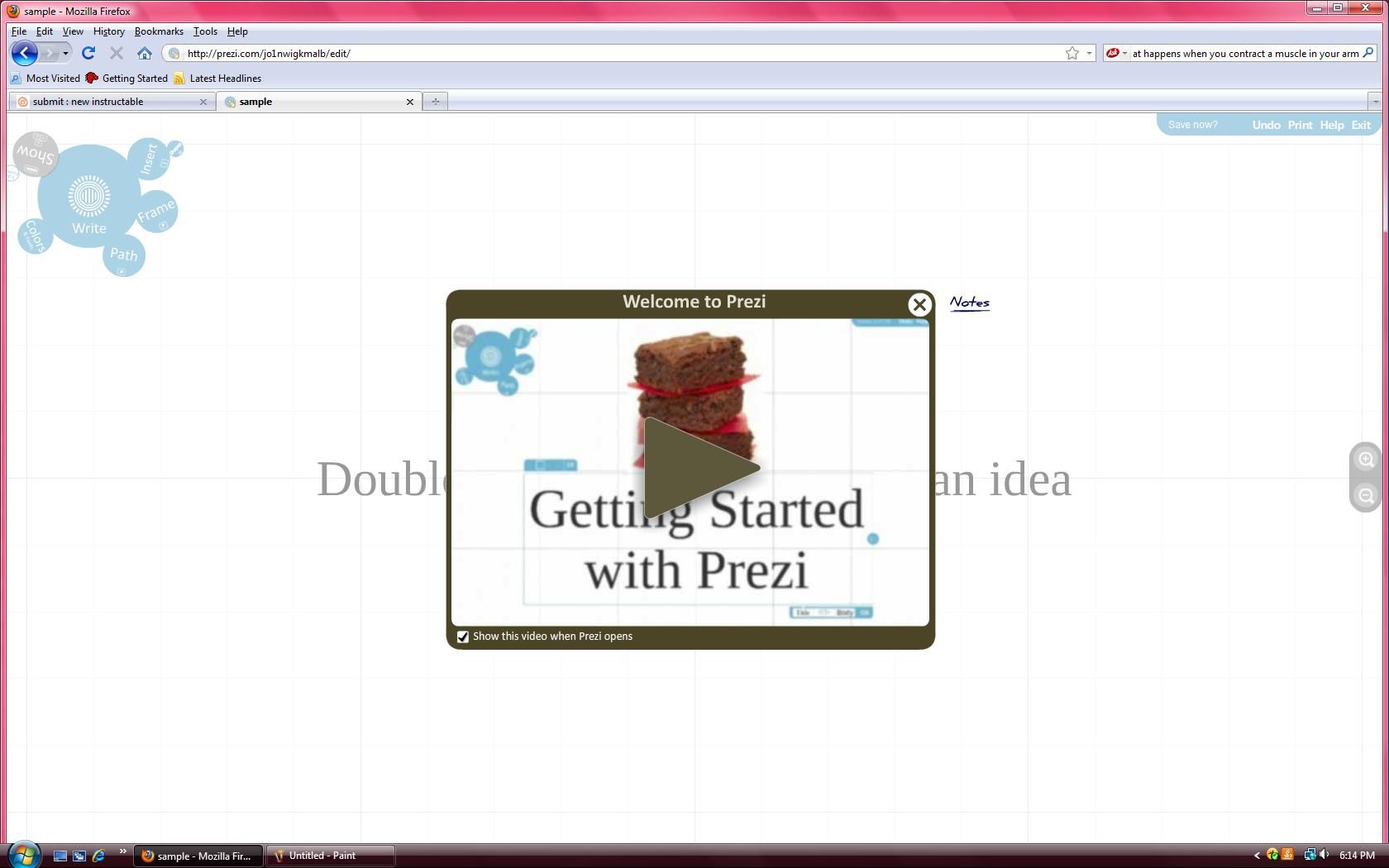The image size is (1389, 868).
Task: Close the 'Welcome to Prezi' dialog
Action: pyautogui.click(x=919, y=304)
